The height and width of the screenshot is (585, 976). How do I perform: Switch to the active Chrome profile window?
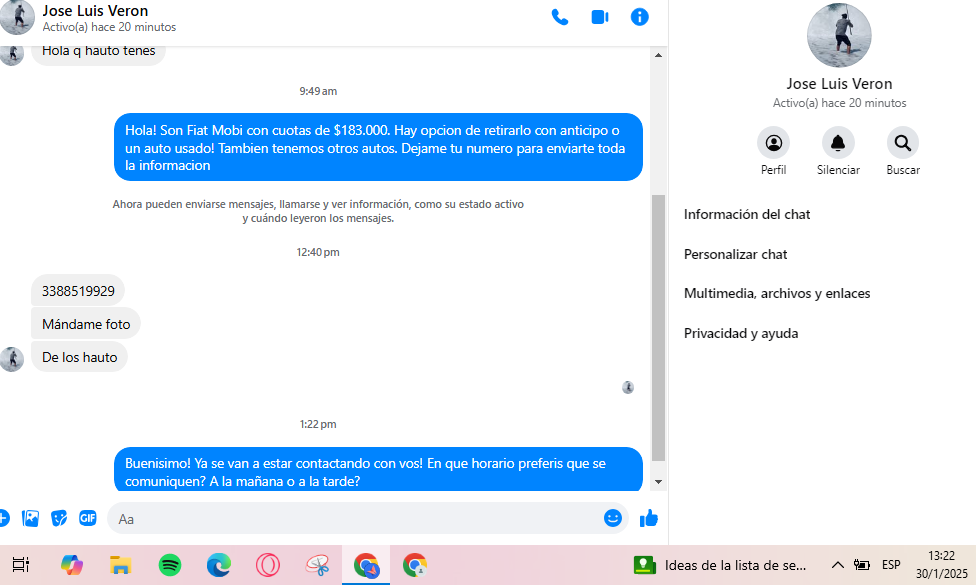click(366, 565)
